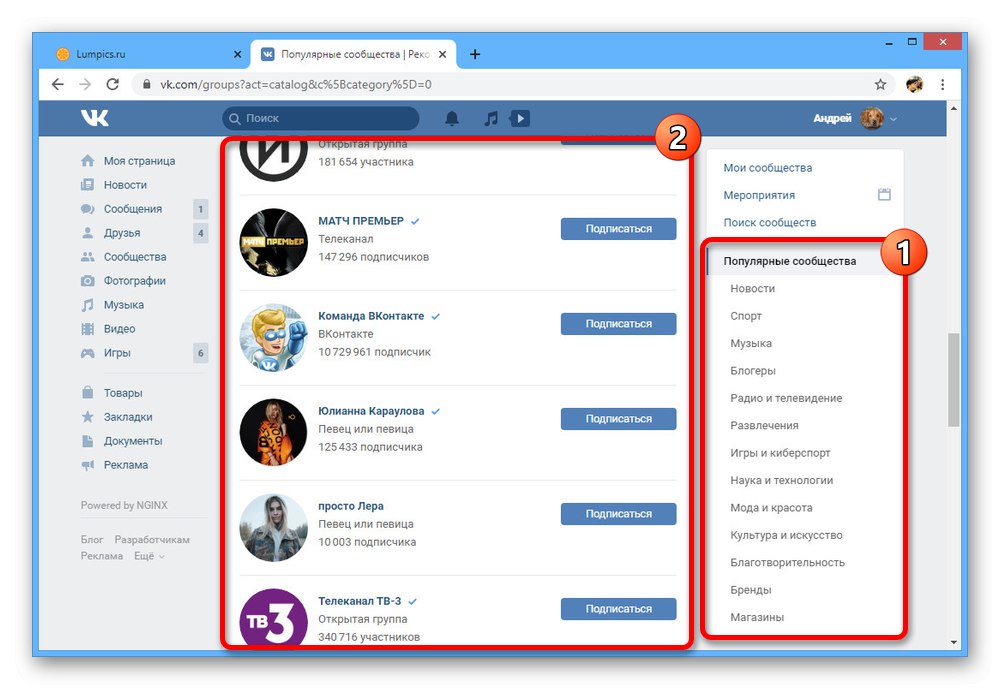Open Мои сообщества link
Viewport: 1000px width, 689px height.
click(x=767, y=168)
